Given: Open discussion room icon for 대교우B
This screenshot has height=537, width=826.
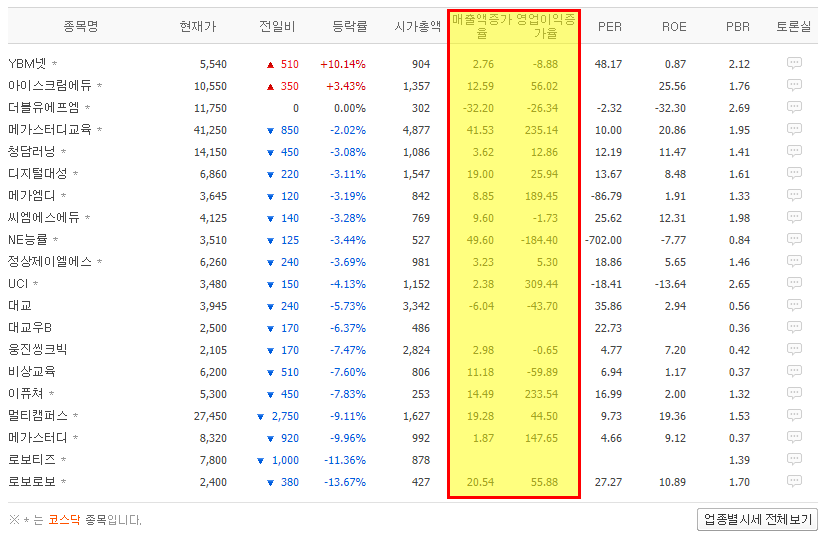Looking at the screenshot, I should [x=794, y=327].
